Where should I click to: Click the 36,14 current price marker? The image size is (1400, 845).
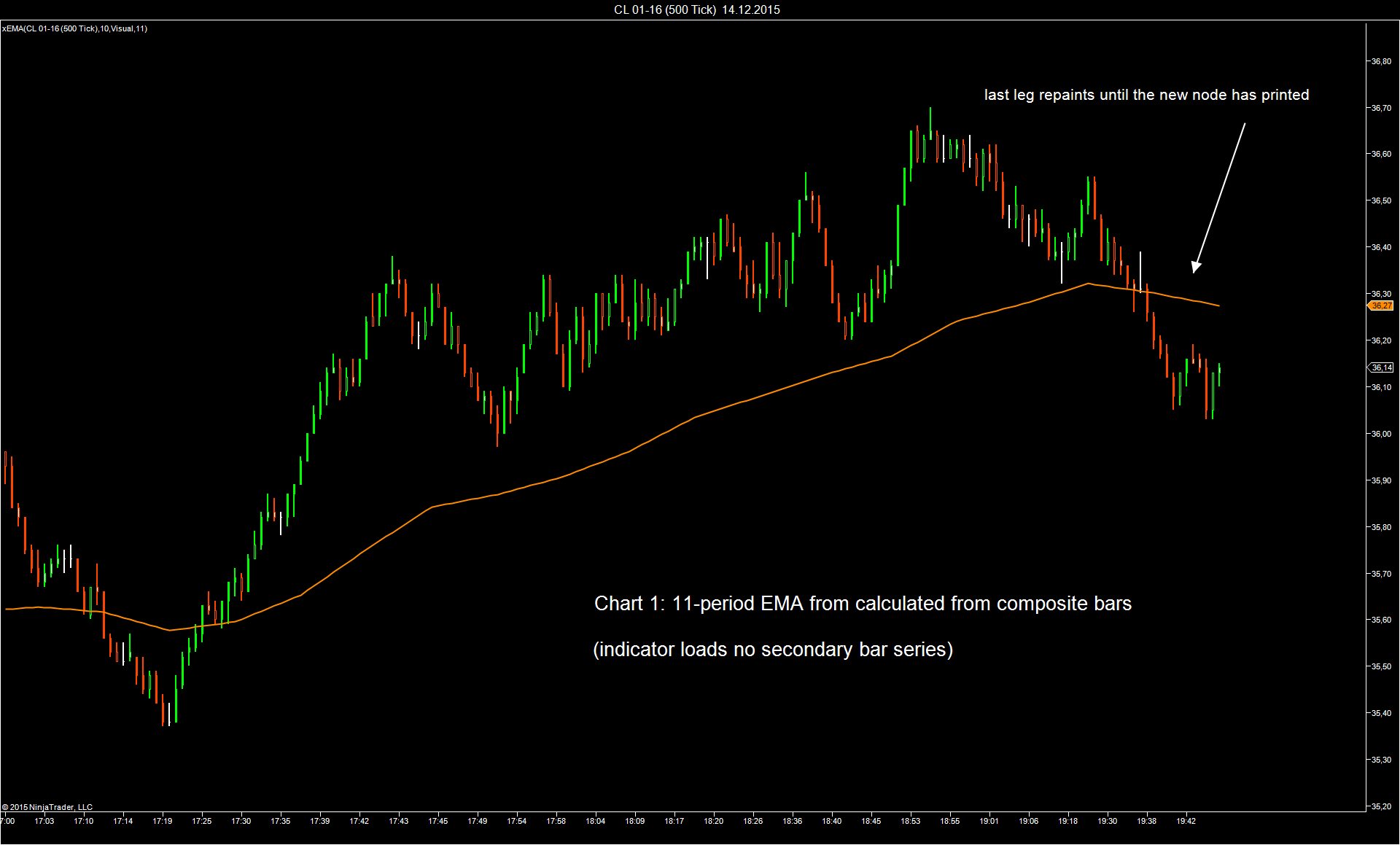tap(1381, 367)
